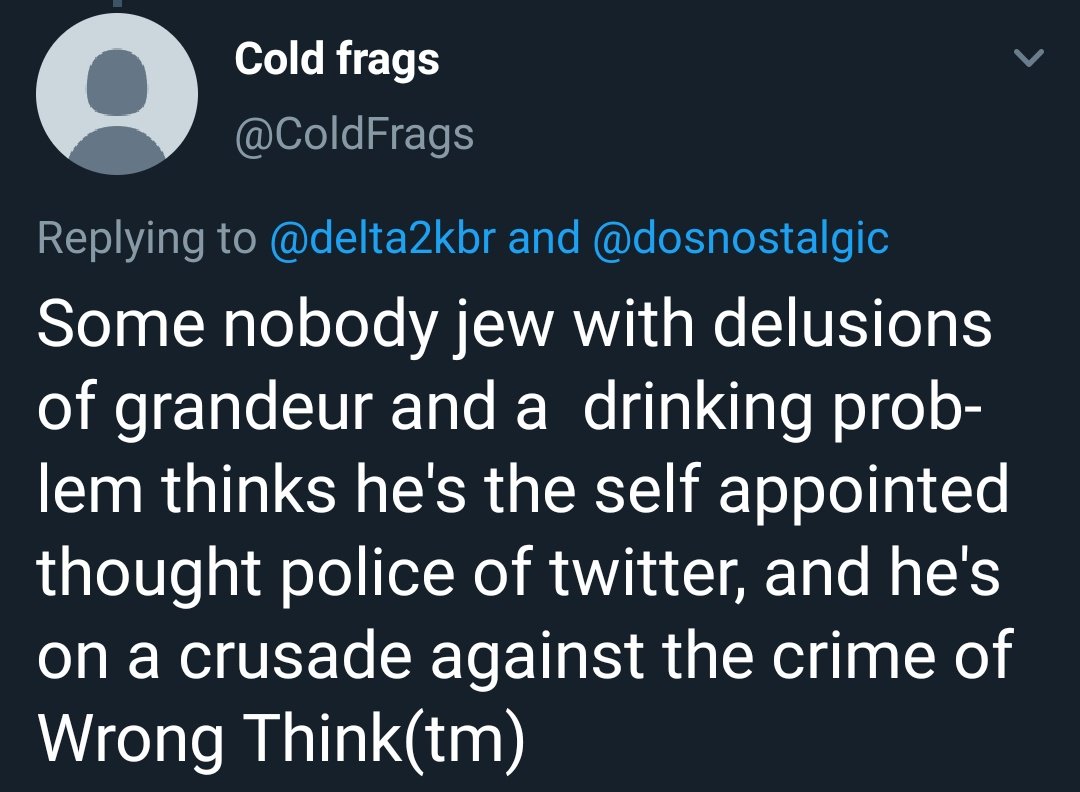Visit the @ColdFrags handle profile
This screenshot has height=792, width=1080.
click(x=354, y=134)
